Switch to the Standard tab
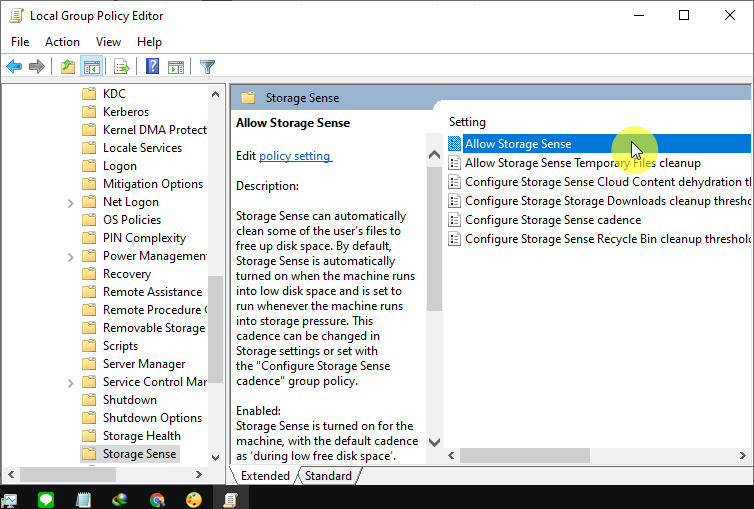 [328, 476]
